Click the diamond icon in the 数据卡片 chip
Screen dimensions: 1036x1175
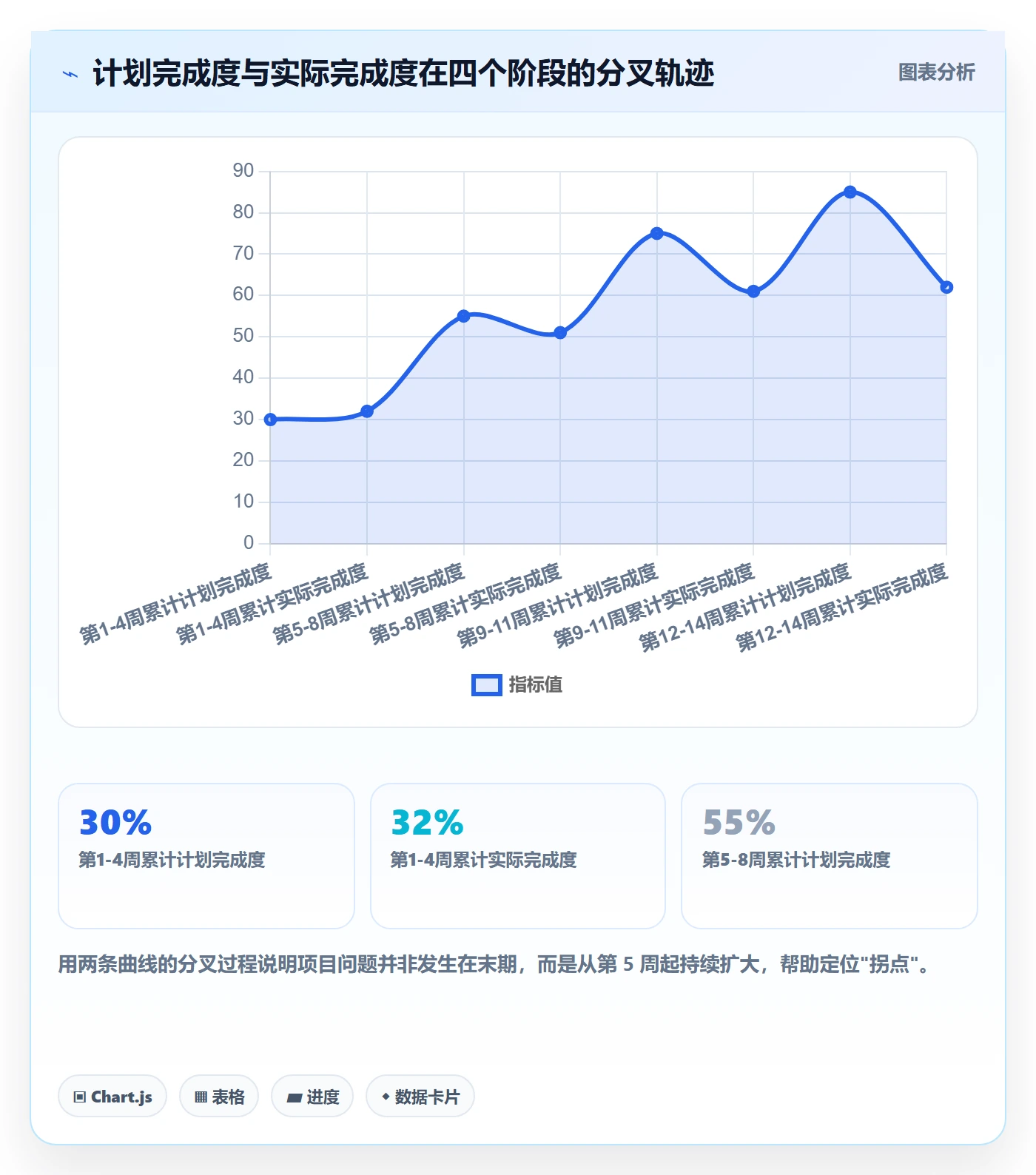[386, 1097]
